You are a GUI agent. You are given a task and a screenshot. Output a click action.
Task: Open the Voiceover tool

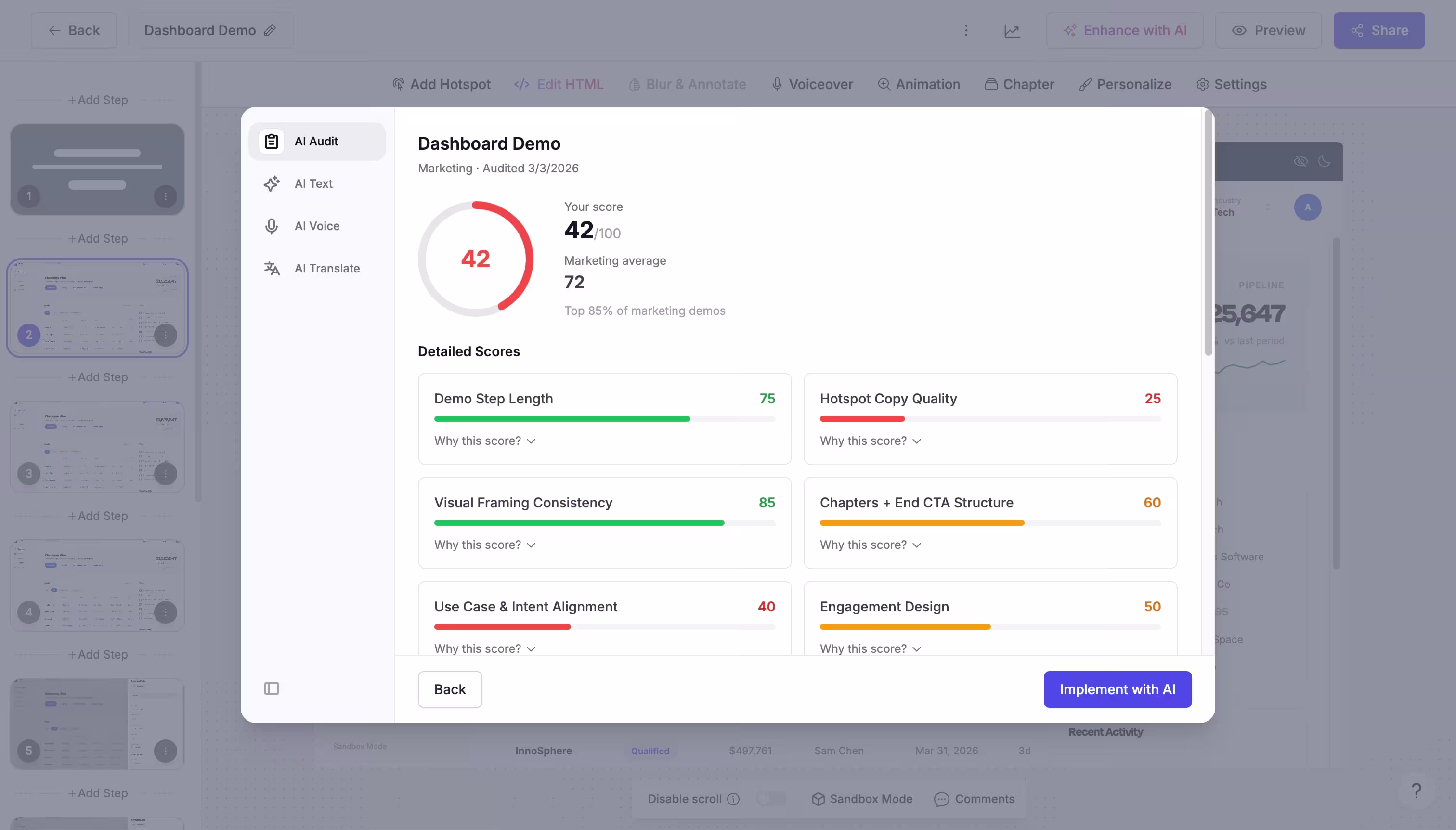click(x=811, y=84)
